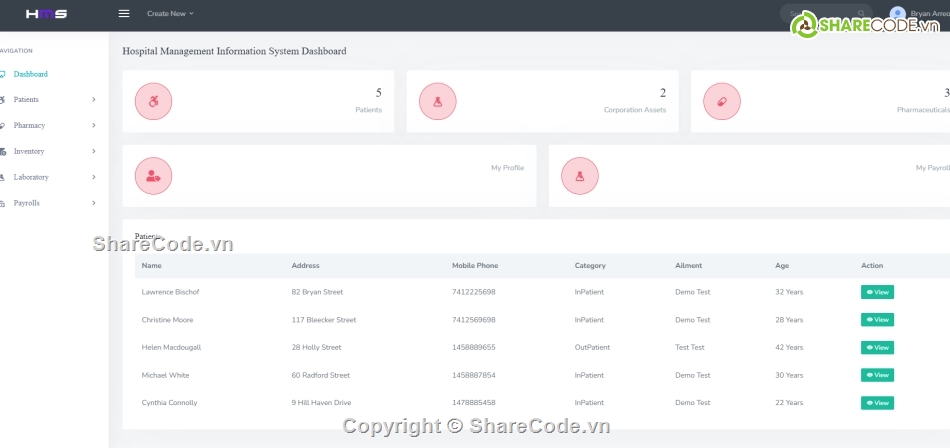Select the Michael White name cell
Screen dimensions: 950x448
pyautogui.click(x=165, y=375)
